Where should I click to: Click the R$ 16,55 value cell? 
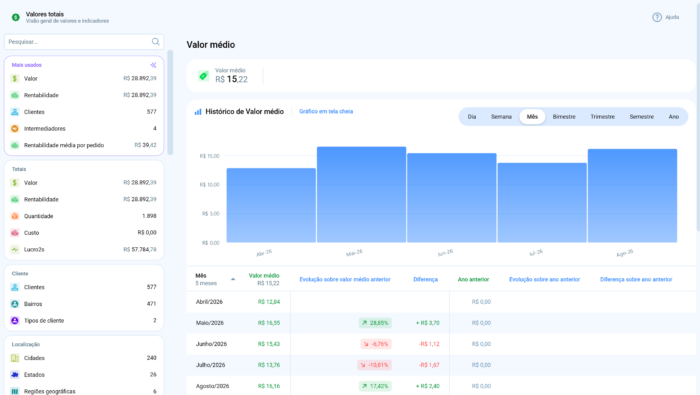[x=269, y=323]
